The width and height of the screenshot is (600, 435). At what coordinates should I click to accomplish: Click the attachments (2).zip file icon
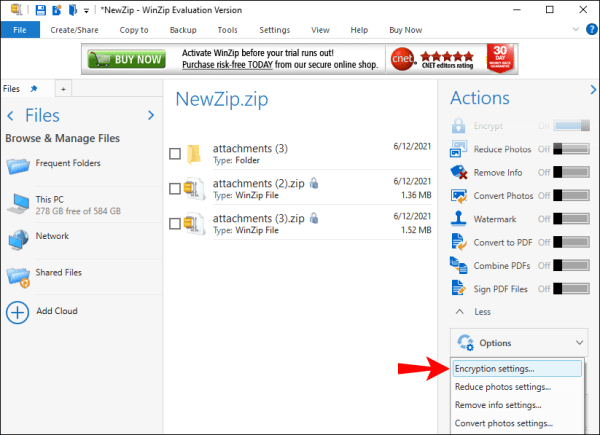click(194, 189)
